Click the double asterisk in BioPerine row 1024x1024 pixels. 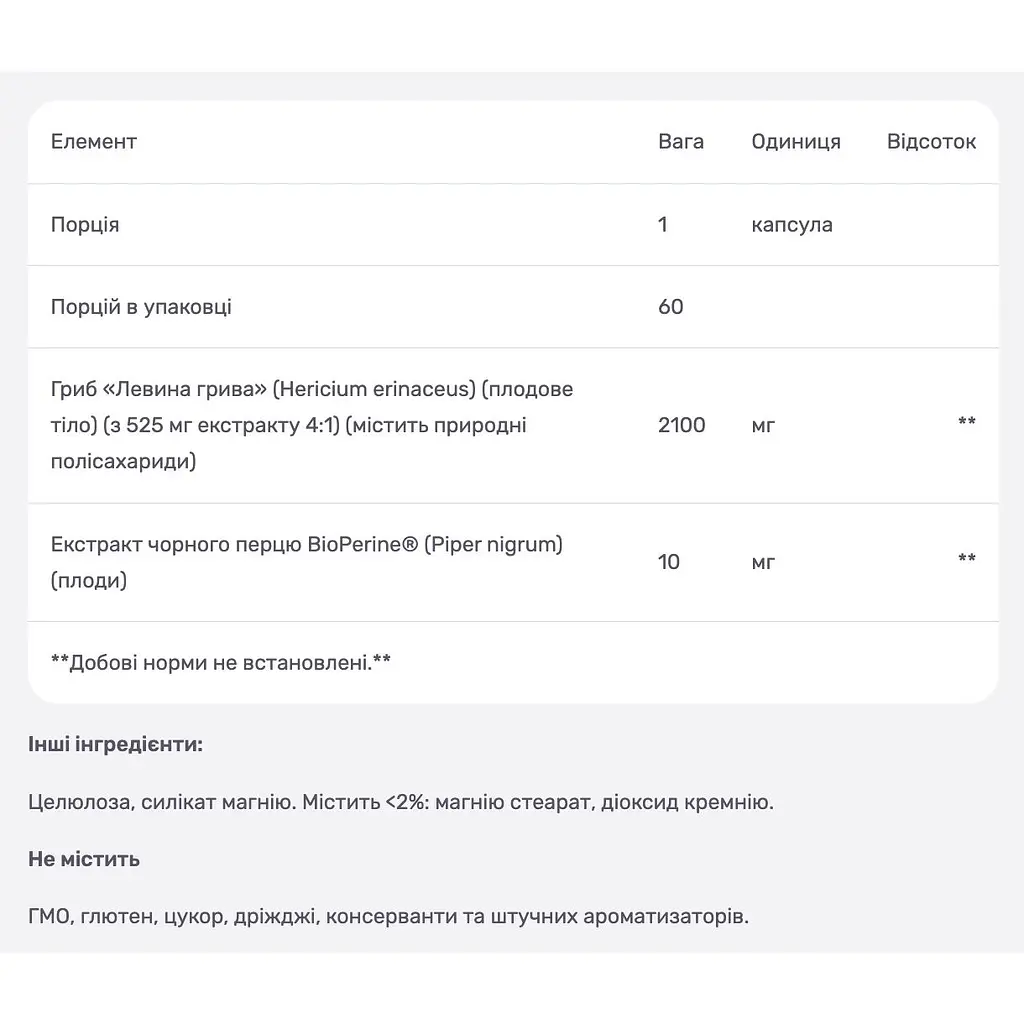click(967, 558)
